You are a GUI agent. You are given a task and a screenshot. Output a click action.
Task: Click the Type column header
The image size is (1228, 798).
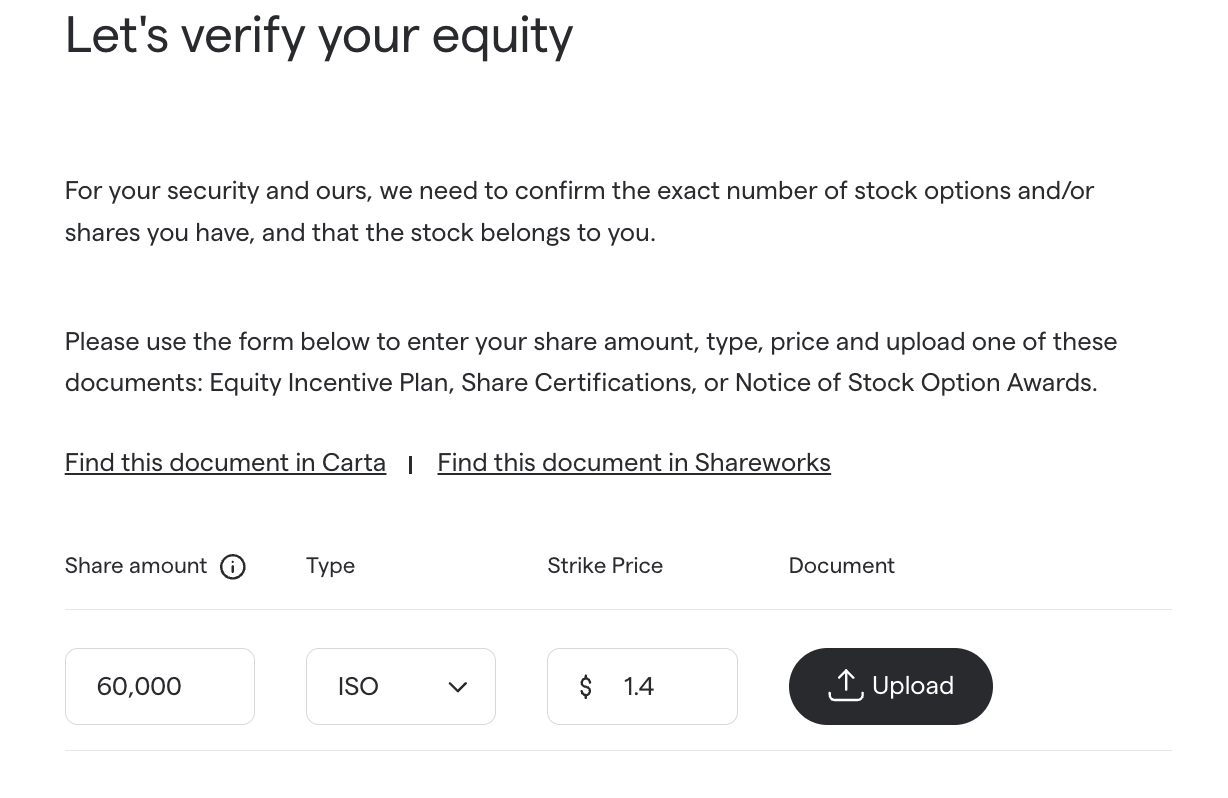click(330, 566)
